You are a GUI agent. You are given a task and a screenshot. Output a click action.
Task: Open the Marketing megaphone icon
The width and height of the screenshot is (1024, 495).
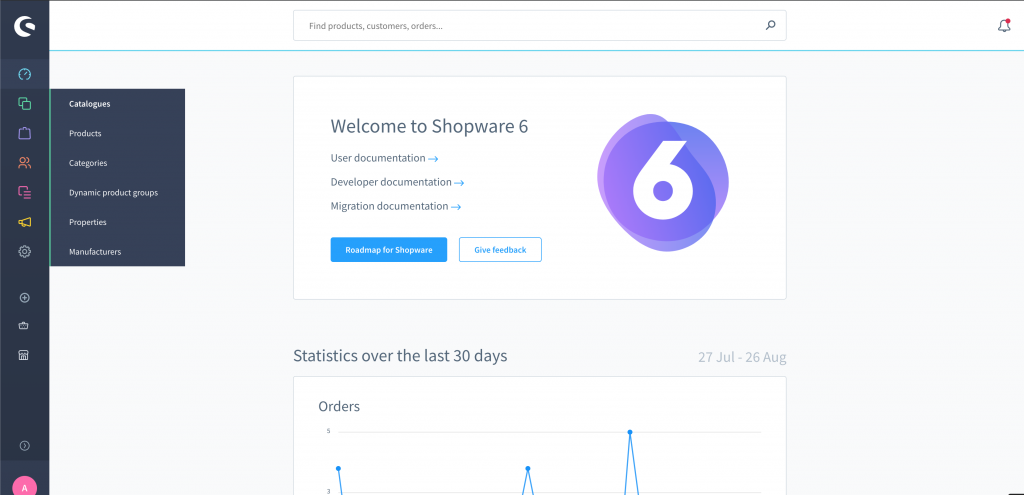25,222
